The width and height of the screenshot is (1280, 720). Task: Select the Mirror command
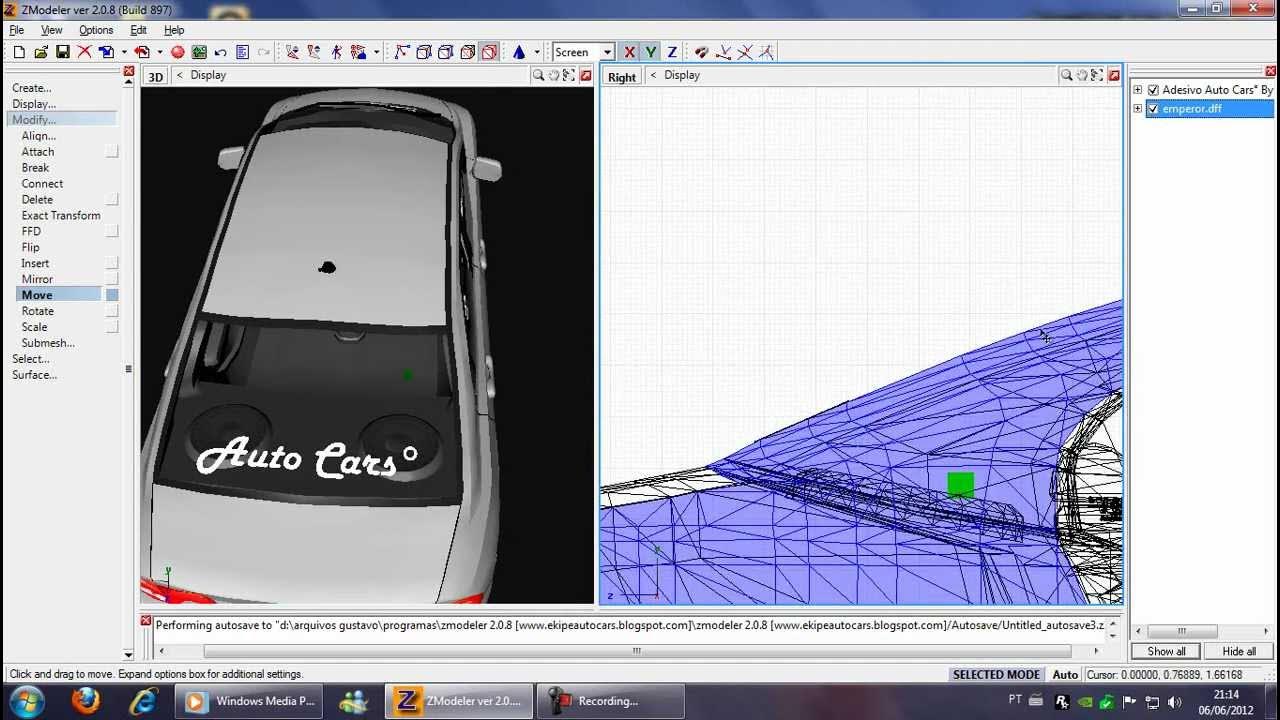pyautogui.click(x=37, y=279)
